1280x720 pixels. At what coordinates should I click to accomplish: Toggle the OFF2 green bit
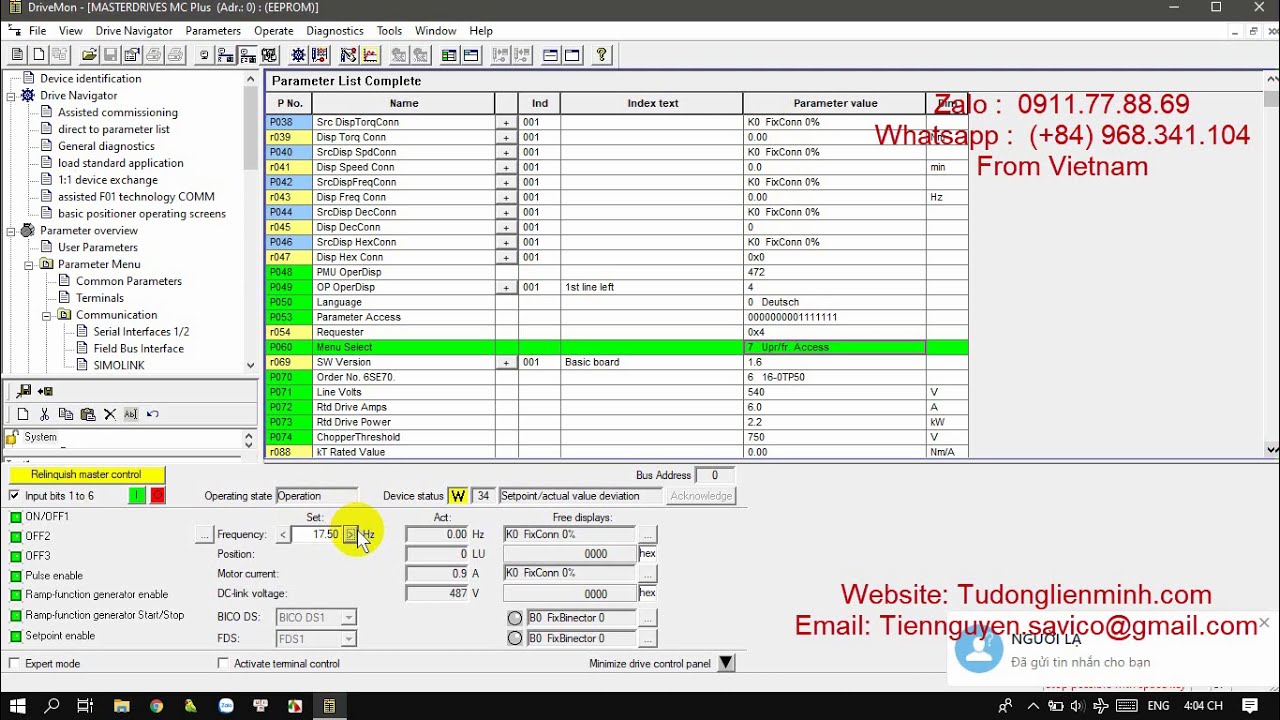click(15, 537)
